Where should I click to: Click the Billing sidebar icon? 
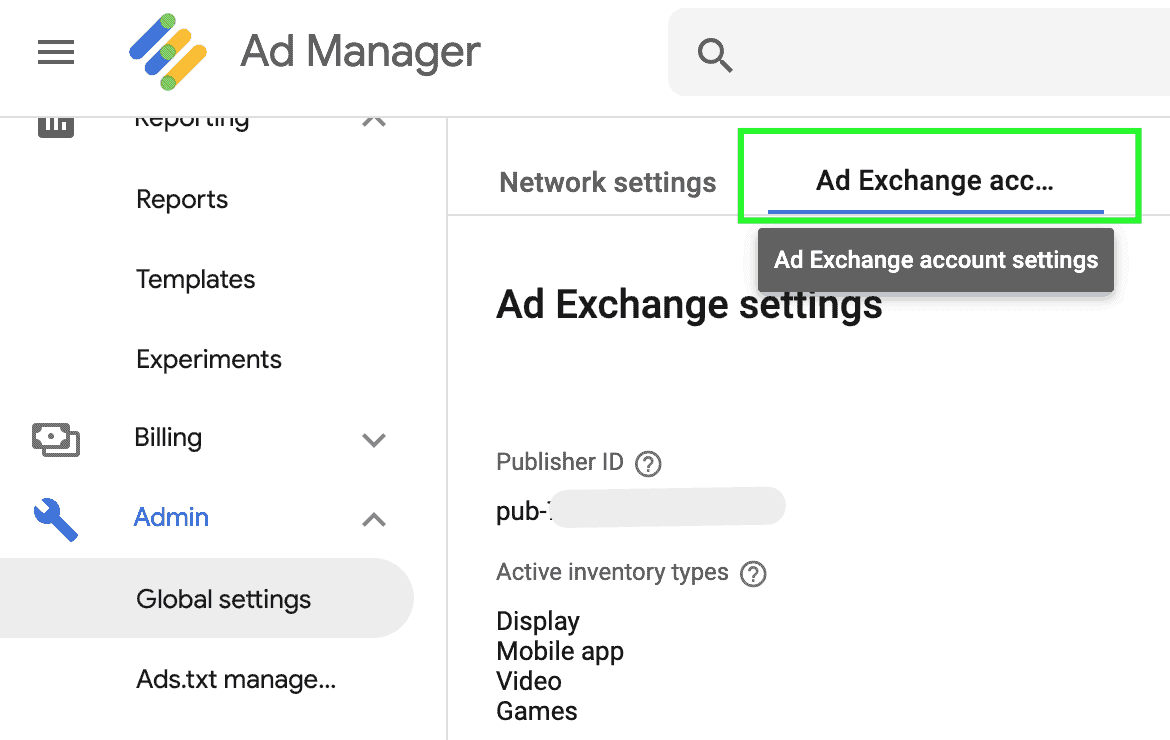[55, 439]
